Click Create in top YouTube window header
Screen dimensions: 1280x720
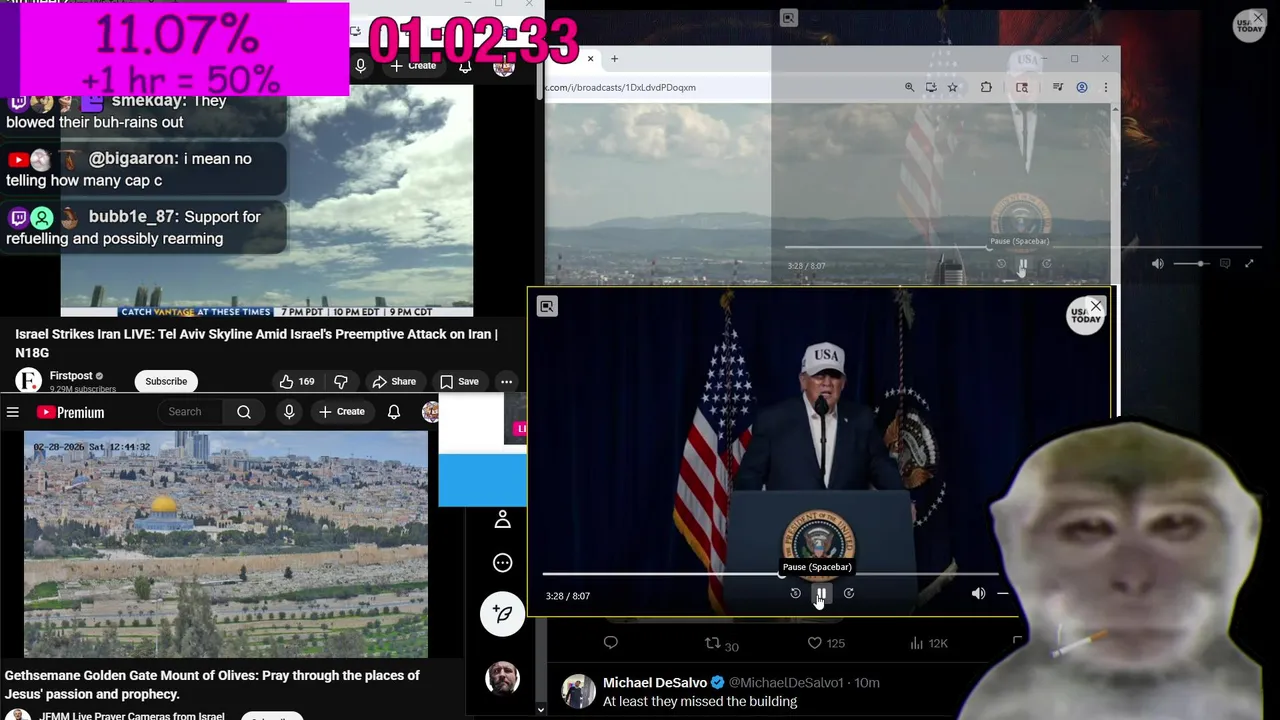pyautogui.click(x=413, y=66)
